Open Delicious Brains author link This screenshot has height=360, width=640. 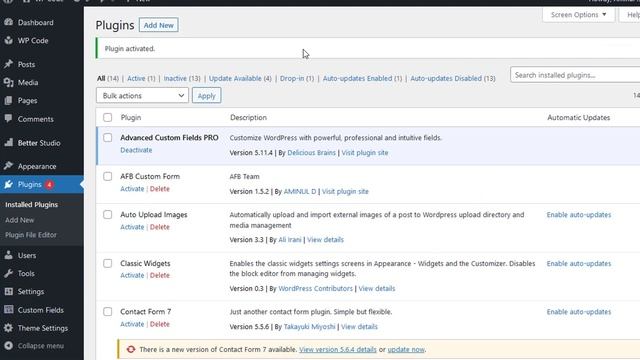pyautogui.click(x=311, y=153)
